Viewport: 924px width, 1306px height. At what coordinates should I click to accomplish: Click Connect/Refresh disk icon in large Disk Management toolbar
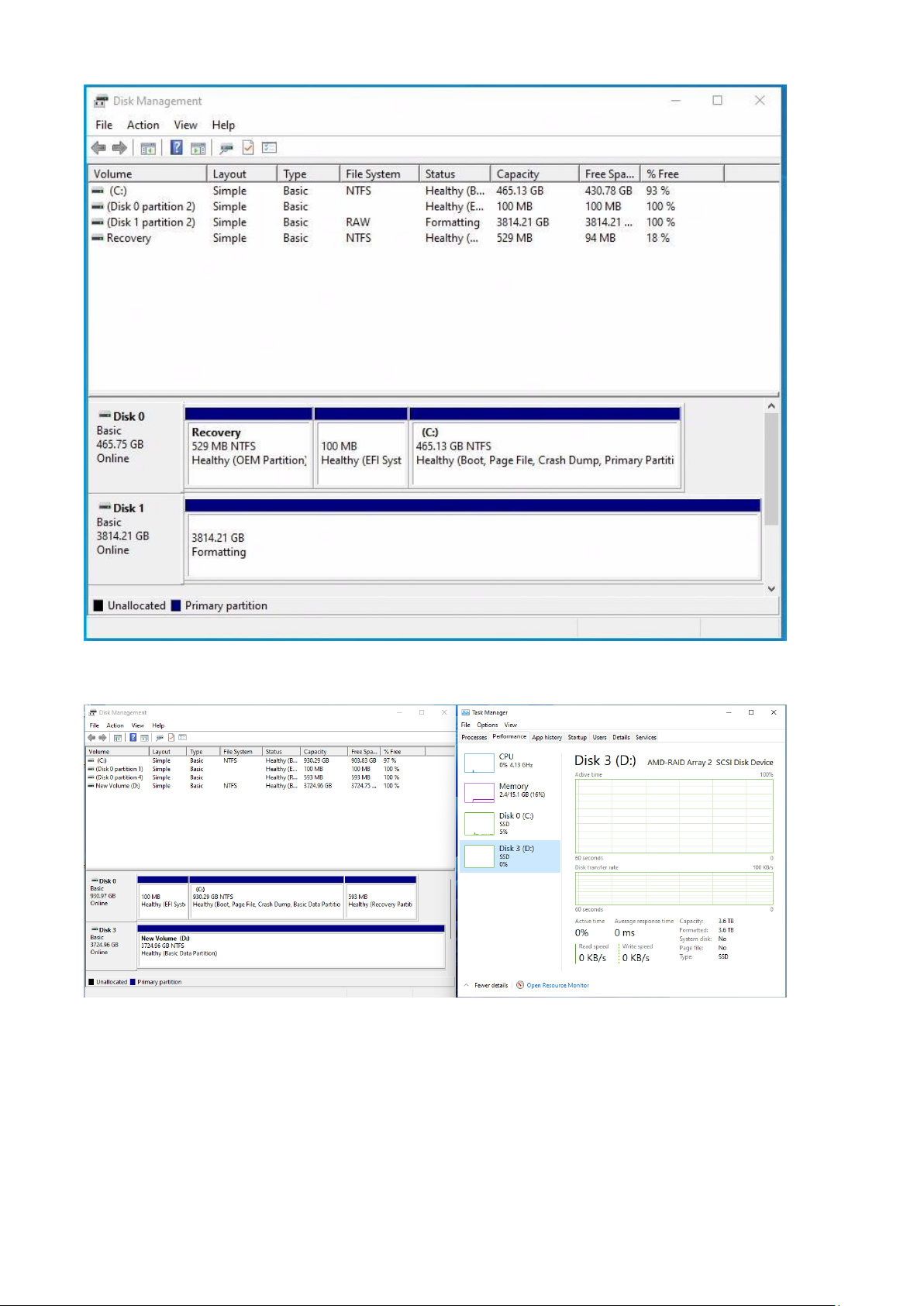pos(226,147)
